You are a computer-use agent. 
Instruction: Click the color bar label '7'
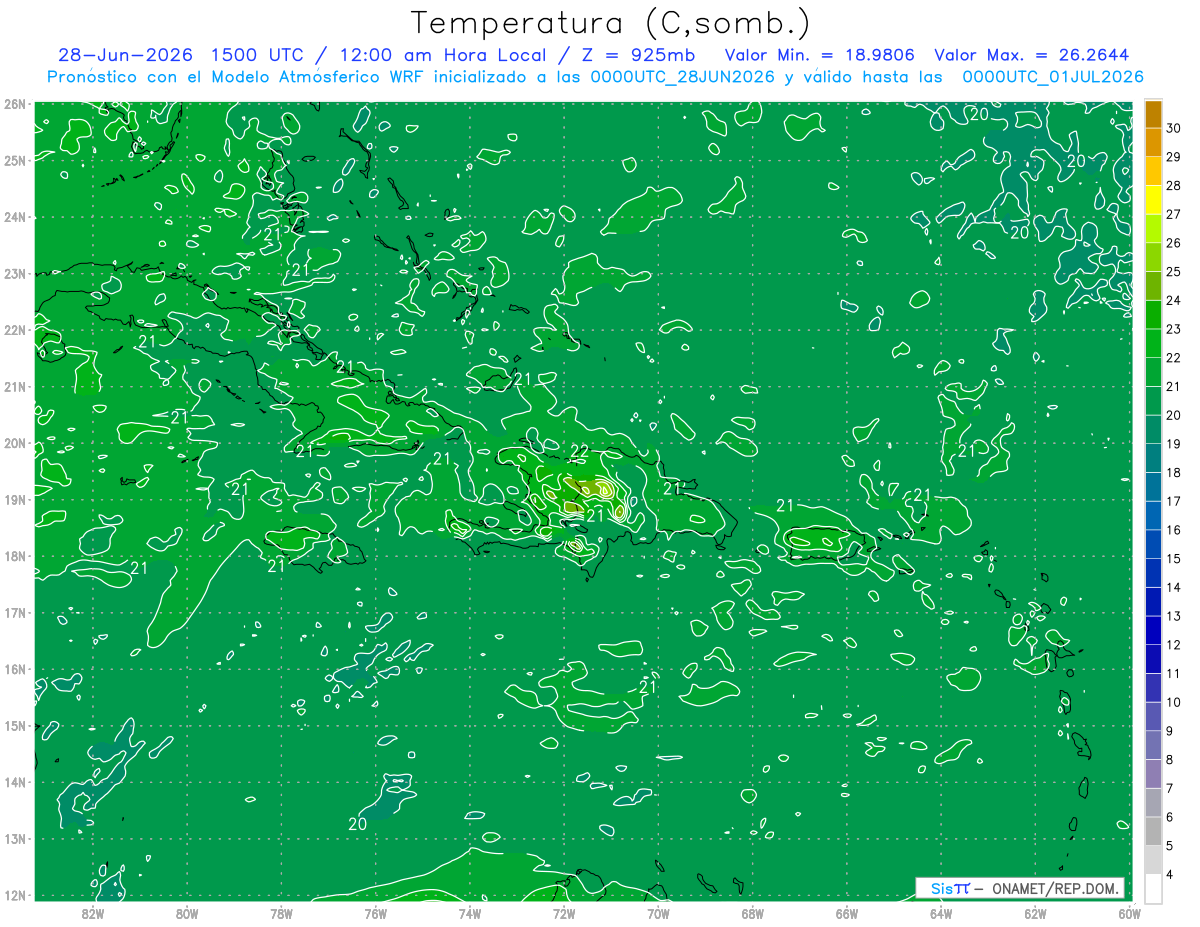coord(1170,788)
